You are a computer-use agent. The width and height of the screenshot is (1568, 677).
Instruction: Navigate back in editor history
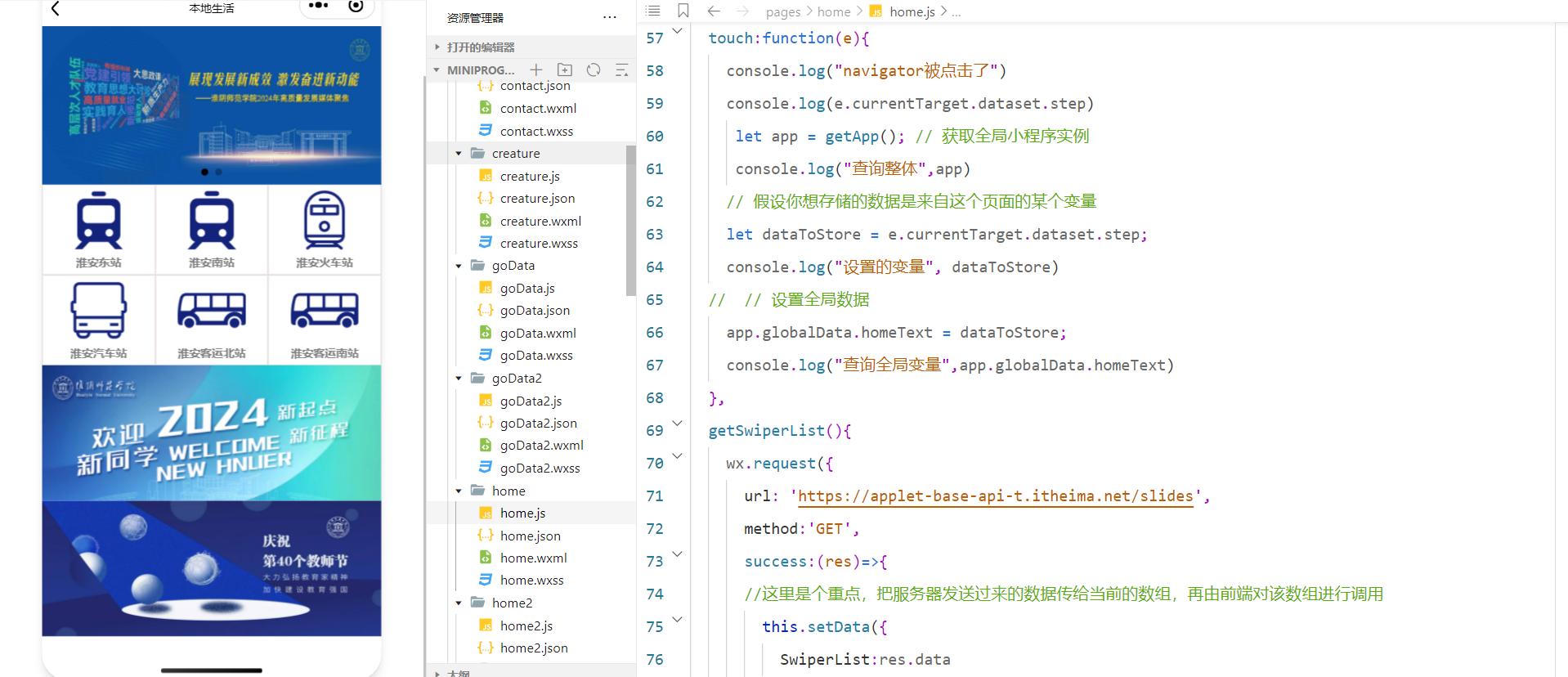[x=714, y=11]
